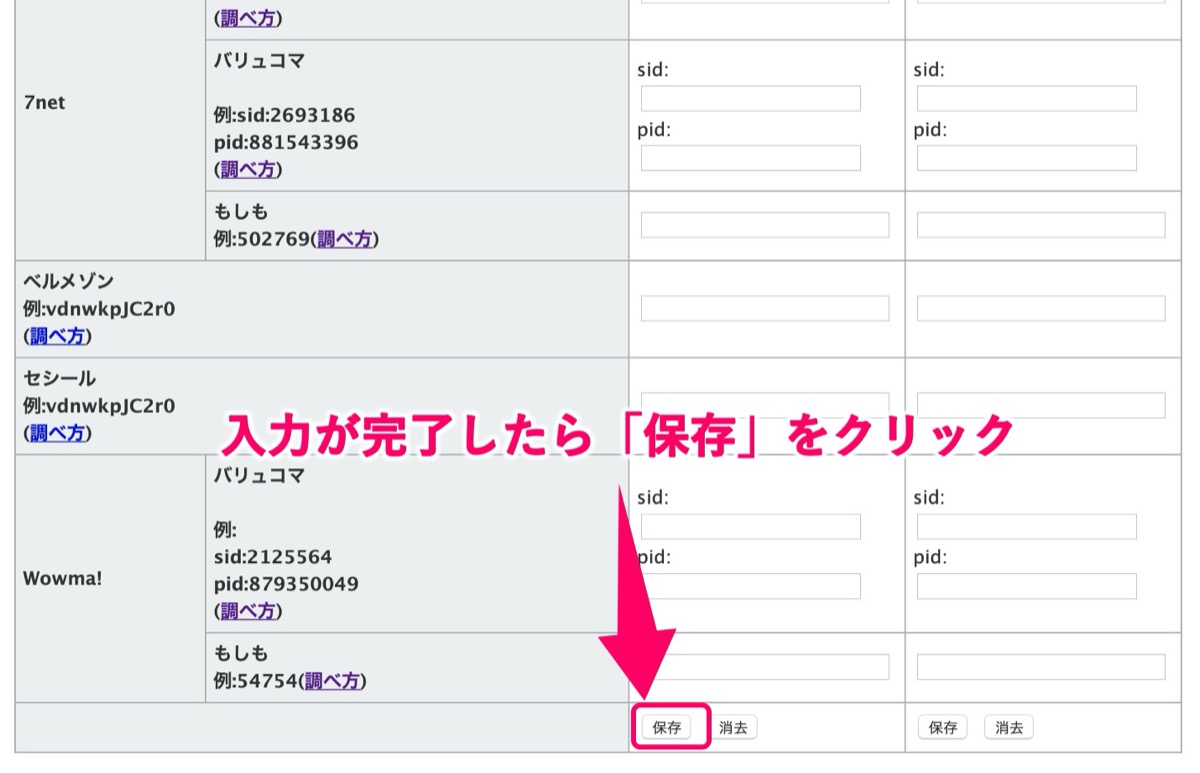Click セシール input in right column
Screen dimensions: 1200x773
(x=1041, y=405)
